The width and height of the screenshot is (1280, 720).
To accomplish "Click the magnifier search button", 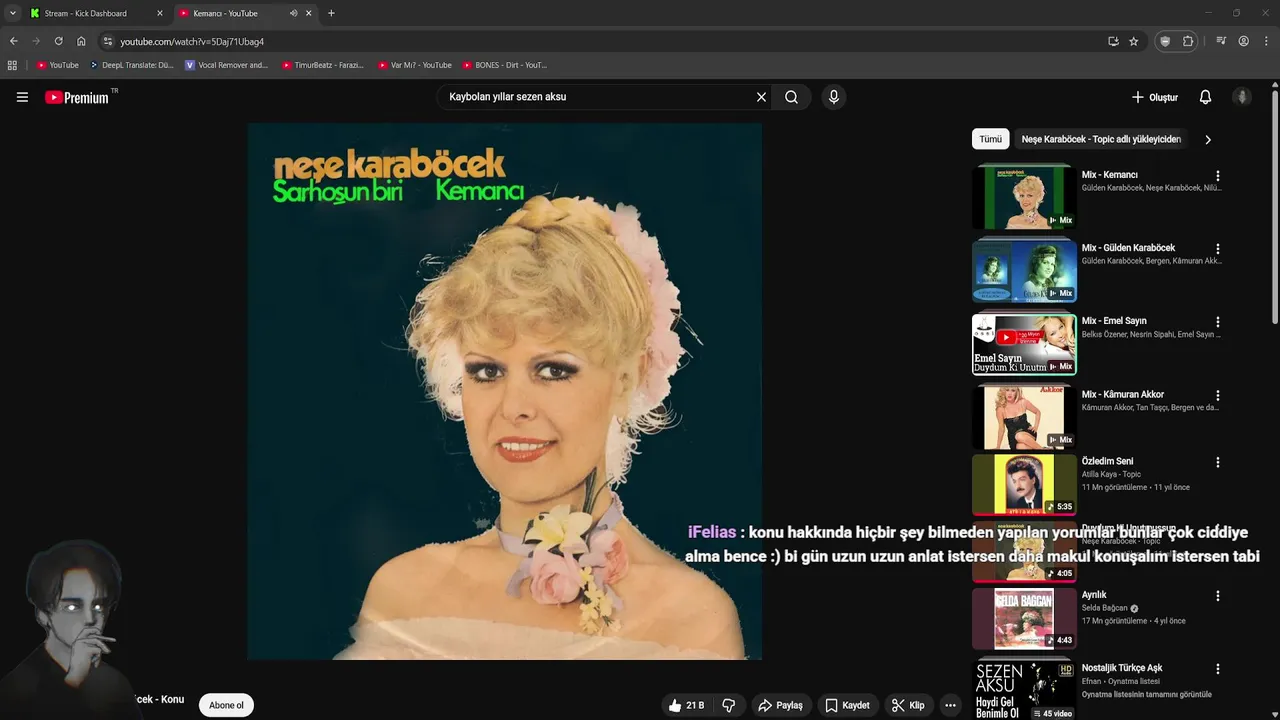I will tap(791, 97).
